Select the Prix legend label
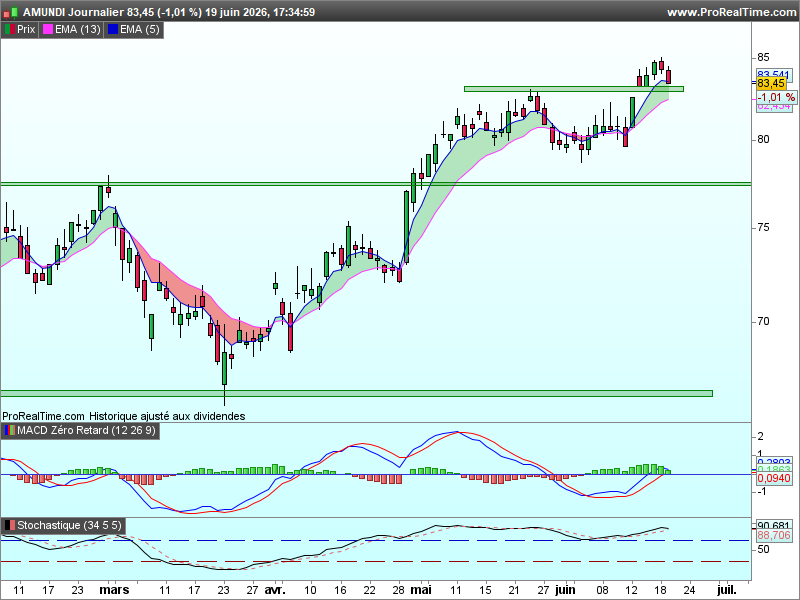This screenshot has height=600, width=800. [x=26, y=30]
